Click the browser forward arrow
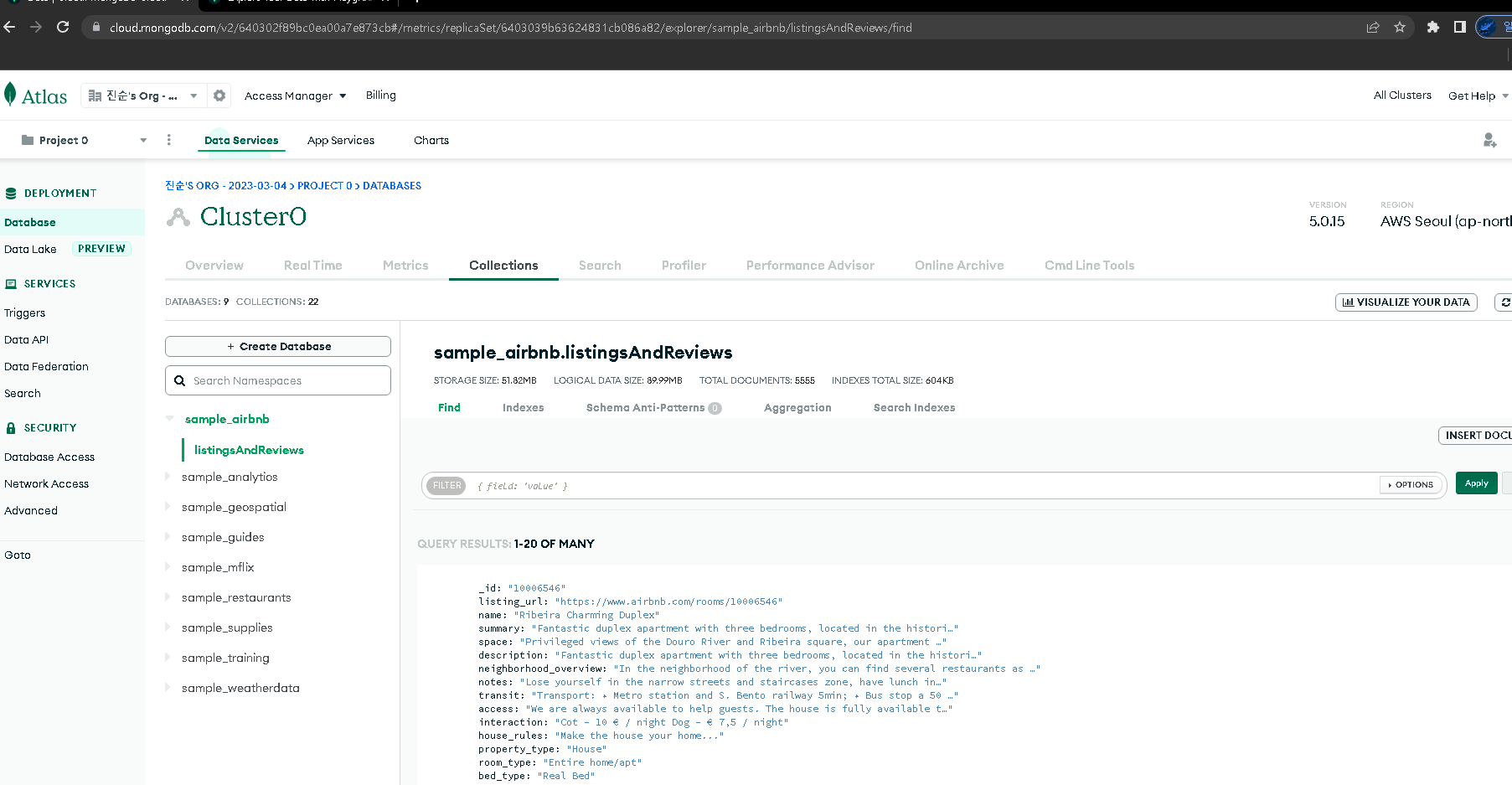The image size is (1512, 785). (36, 27)
